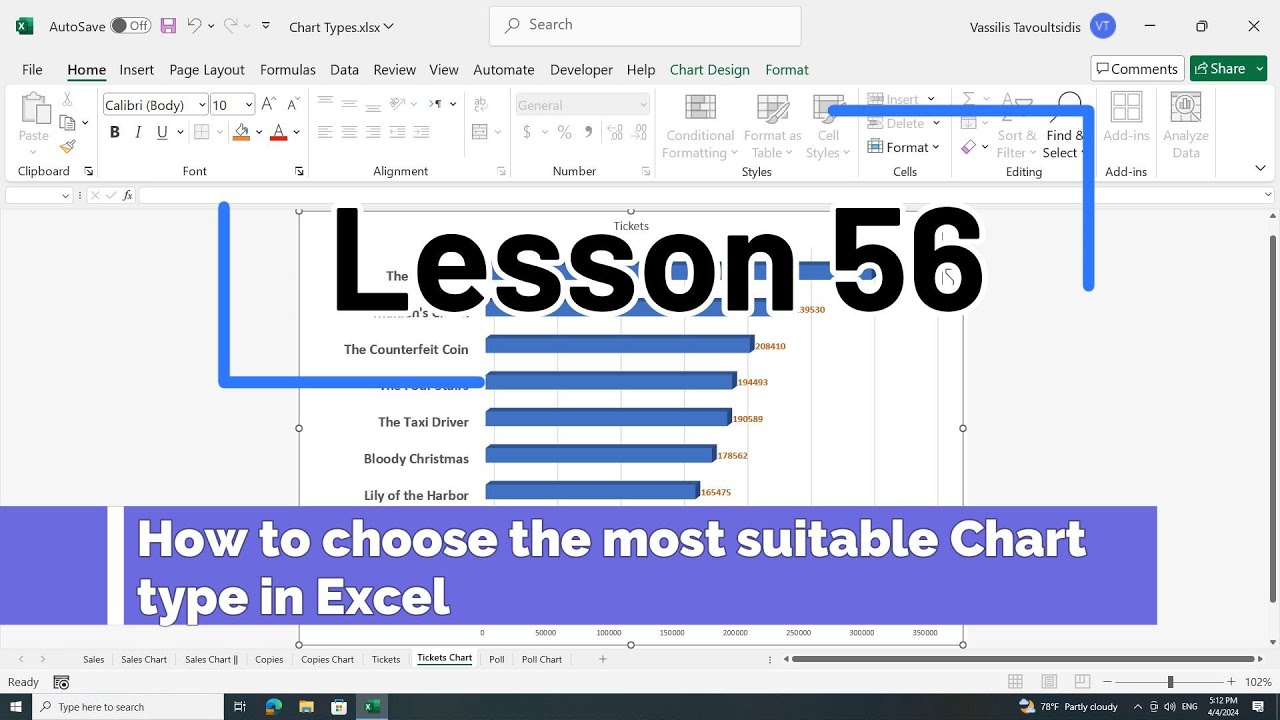The image size is (1280, 720).
Task: Apply the Font Color letter A icon
Action: 278,132
